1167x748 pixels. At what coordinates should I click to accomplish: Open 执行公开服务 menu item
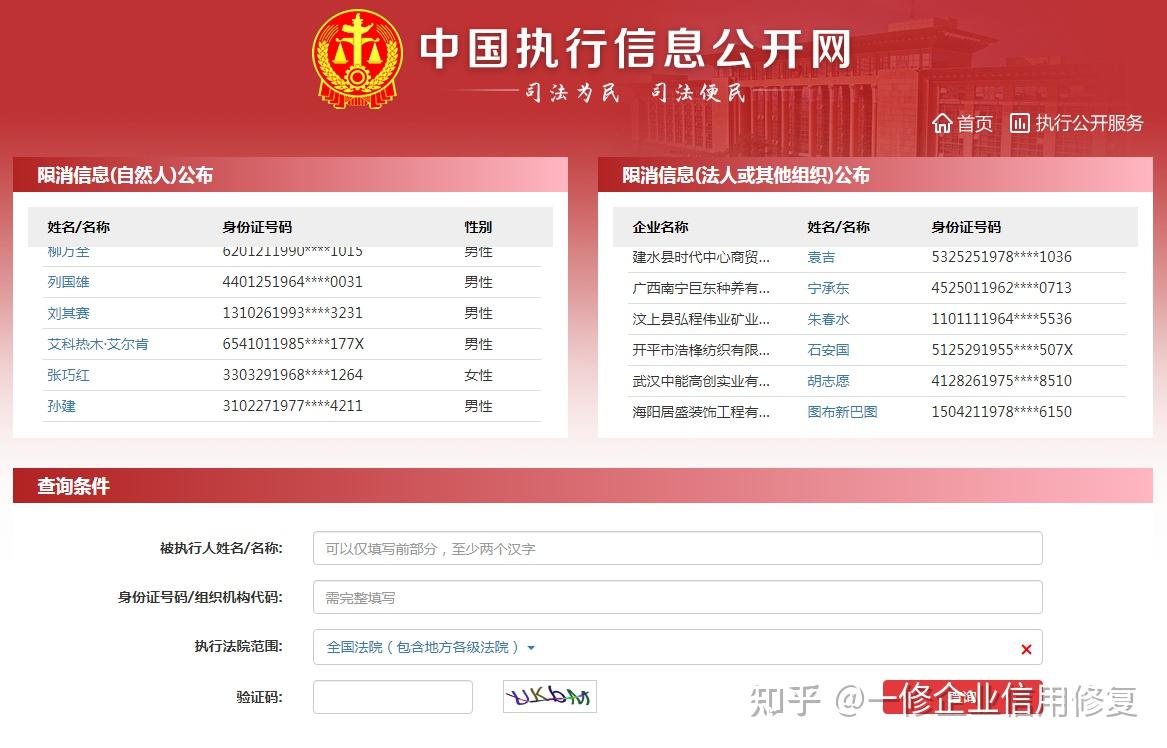tap(1089, 123)
